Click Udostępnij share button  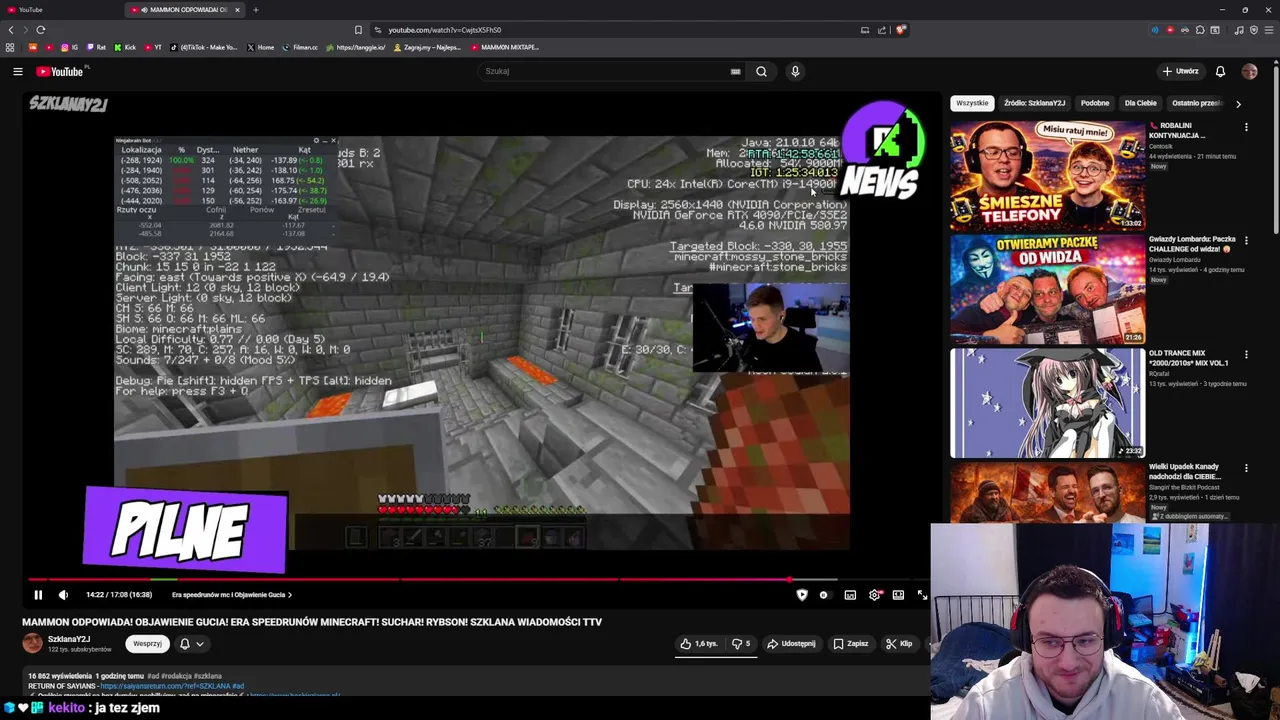pos(792,644)
